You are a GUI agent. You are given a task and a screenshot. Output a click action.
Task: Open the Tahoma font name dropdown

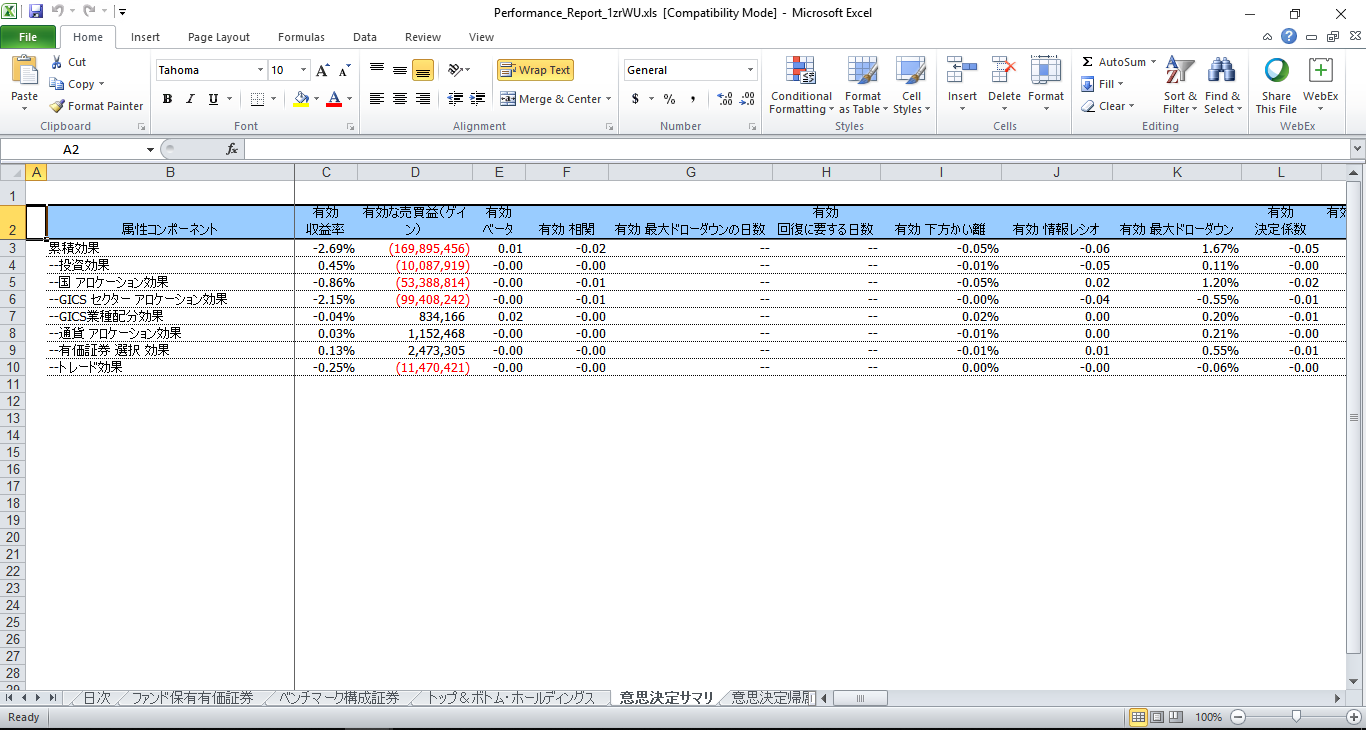[260, 70]
